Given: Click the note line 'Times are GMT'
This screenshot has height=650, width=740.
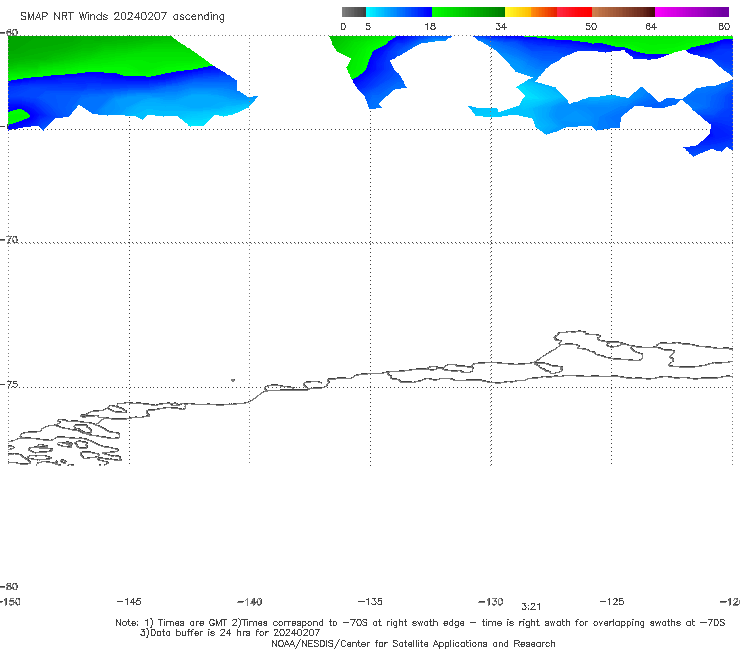Looking at the screenshot, I should tap(193, 623).
